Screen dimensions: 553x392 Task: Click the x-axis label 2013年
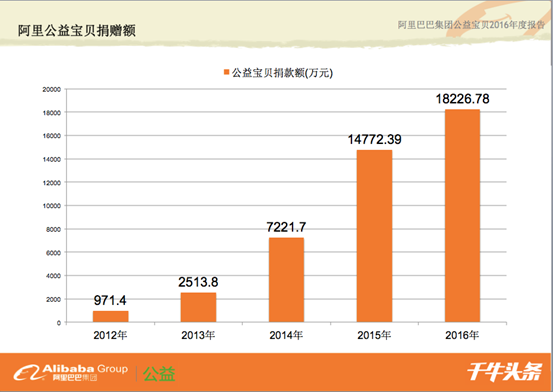point(198,335)
